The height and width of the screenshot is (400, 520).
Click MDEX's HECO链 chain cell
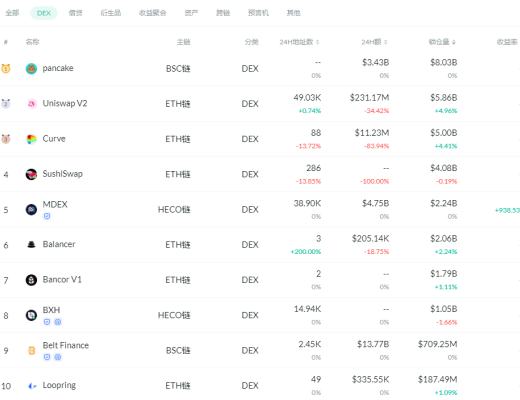coord(174,210)
